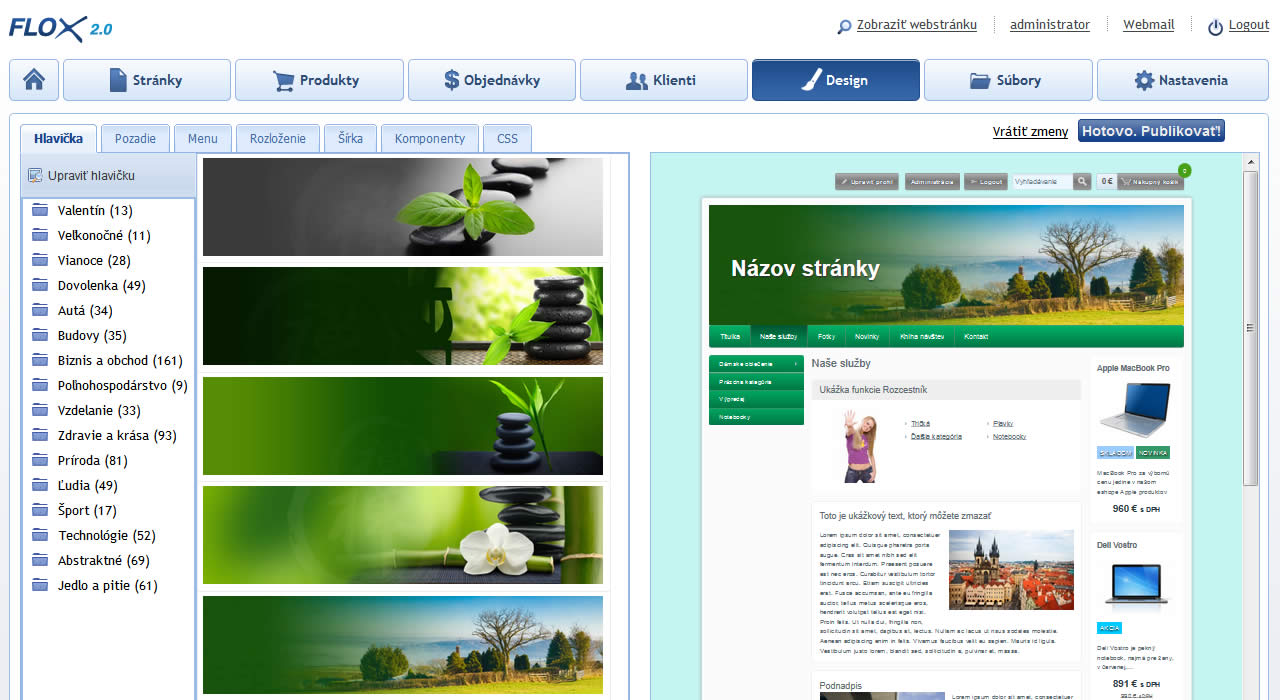Open the Súbory folder section

(1007, 80)
